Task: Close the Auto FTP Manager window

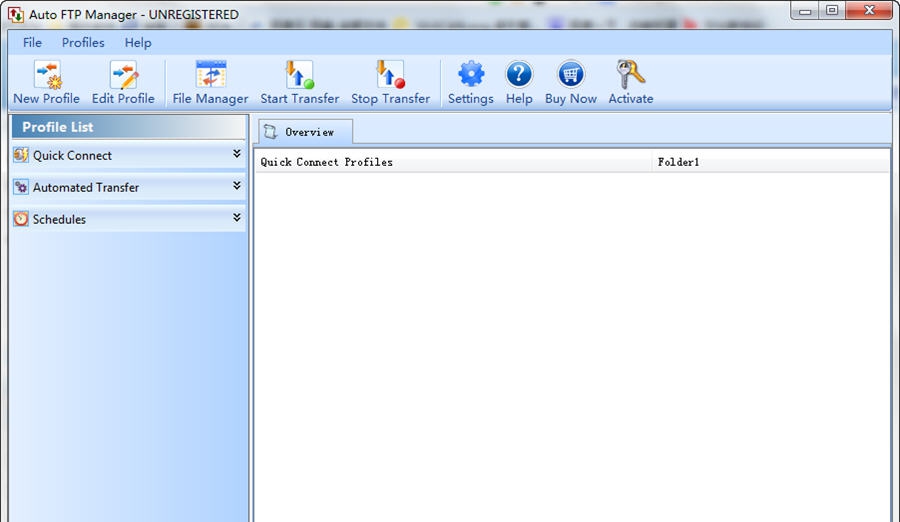Action: pyautogui.click(x=869, y=10)
